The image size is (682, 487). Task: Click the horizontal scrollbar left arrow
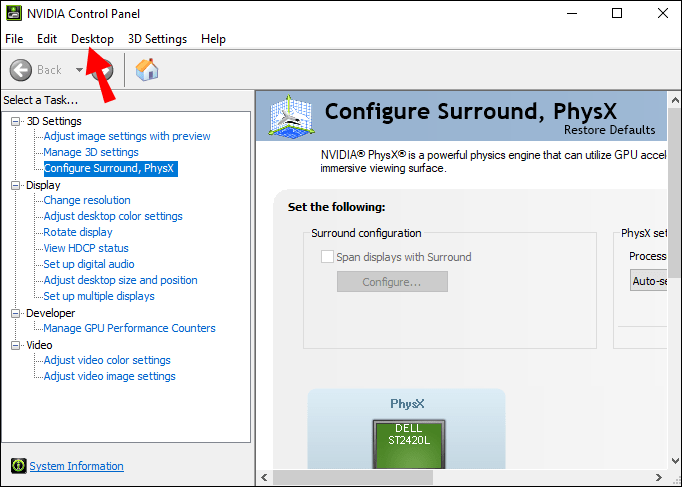click(x=264, y=478)
